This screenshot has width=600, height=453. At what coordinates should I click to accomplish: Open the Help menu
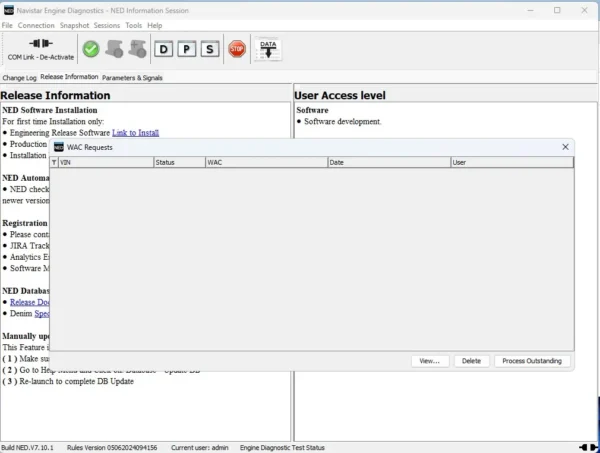coord(155,25)
